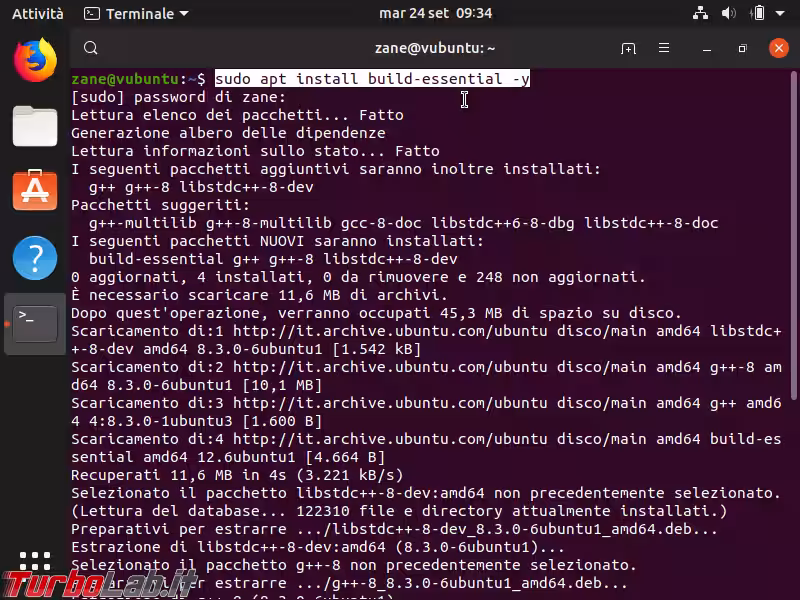Open the terminal hamburger menu

(x=664, y=48)
